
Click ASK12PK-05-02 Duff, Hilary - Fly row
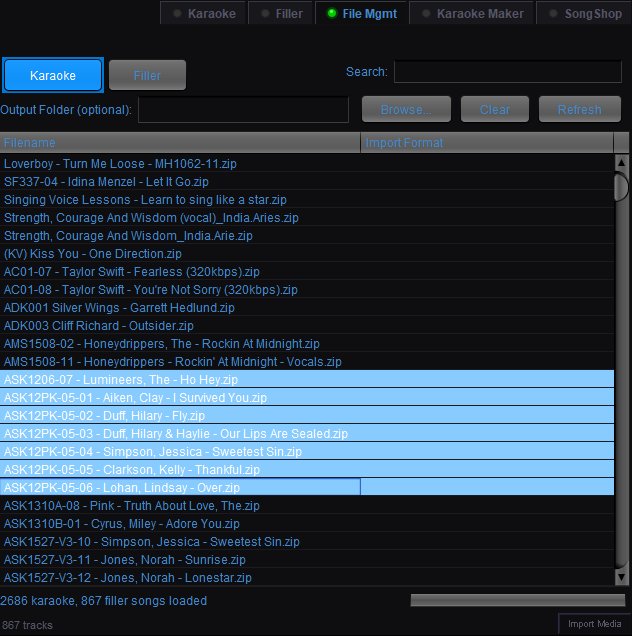click(307, 415)
